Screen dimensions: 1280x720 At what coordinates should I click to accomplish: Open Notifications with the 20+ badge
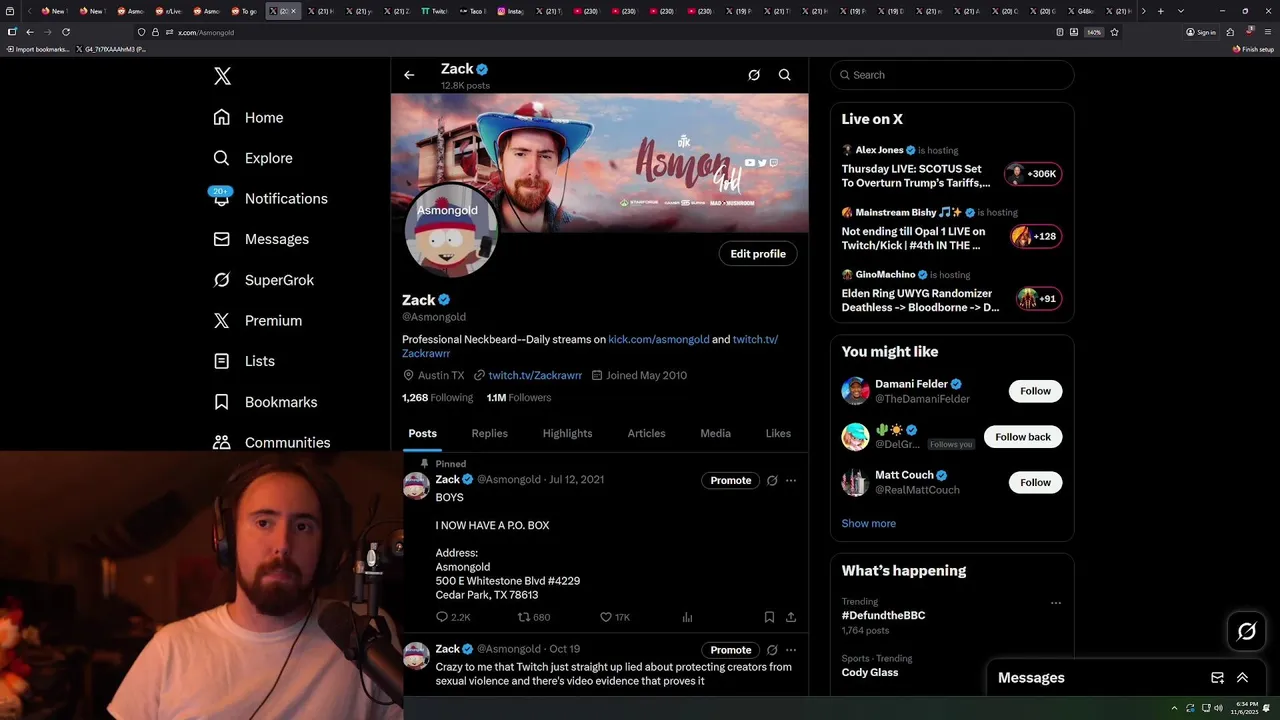[270, 198]
